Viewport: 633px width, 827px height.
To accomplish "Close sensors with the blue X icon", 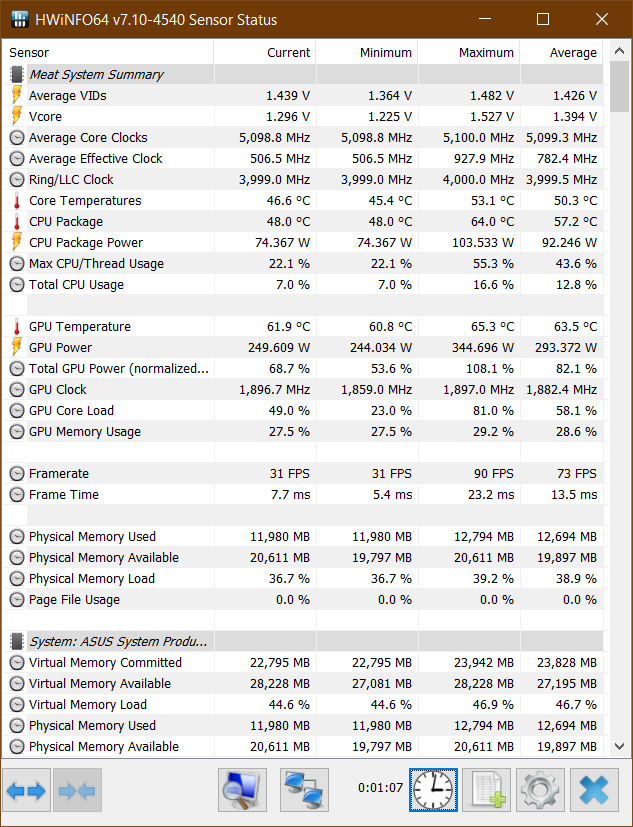I will pyautogui.click(x=594, y=790).
